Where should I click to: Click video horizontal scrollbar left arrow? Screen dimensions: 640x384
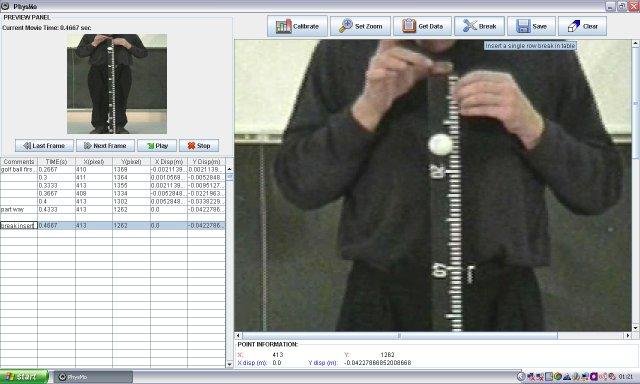click(x=239, y=335)
